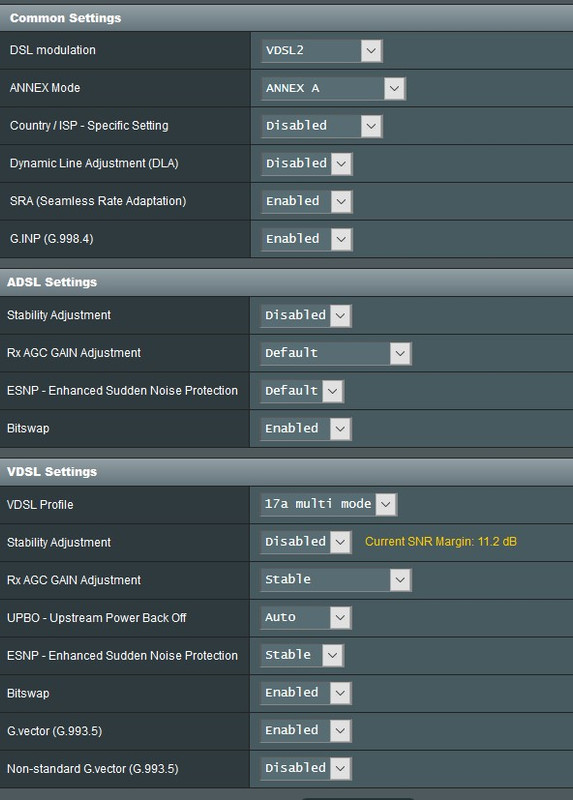This screenshot has height=800, width=573.
Task: Expand the ADSL Rx AGC GAIN Adjustment dropdown showing Default
Action: [x=336, y=354]
